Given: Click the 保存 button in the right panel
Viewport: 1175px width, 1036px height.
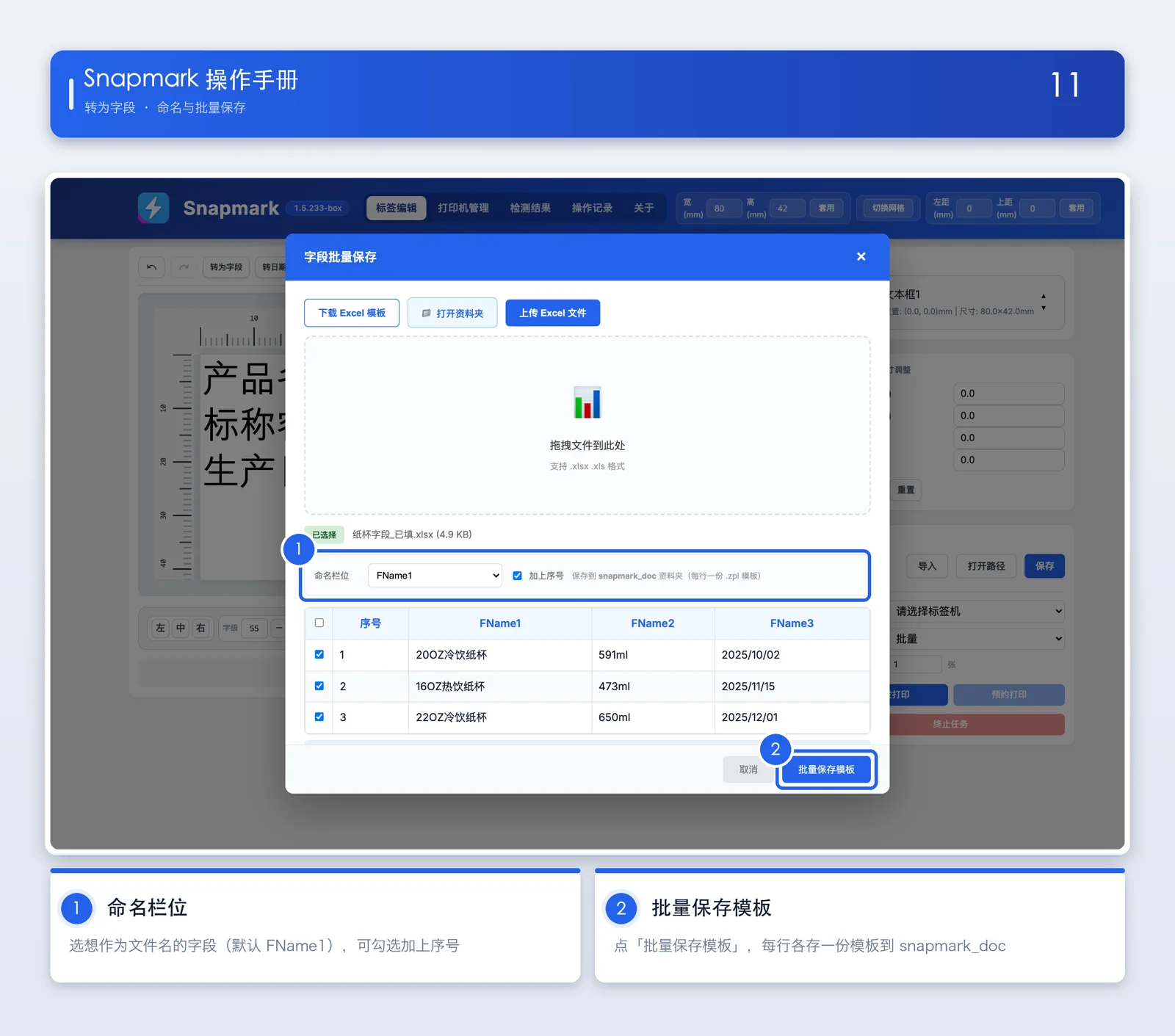Looking at the screenshot, I should point(1045,566).
